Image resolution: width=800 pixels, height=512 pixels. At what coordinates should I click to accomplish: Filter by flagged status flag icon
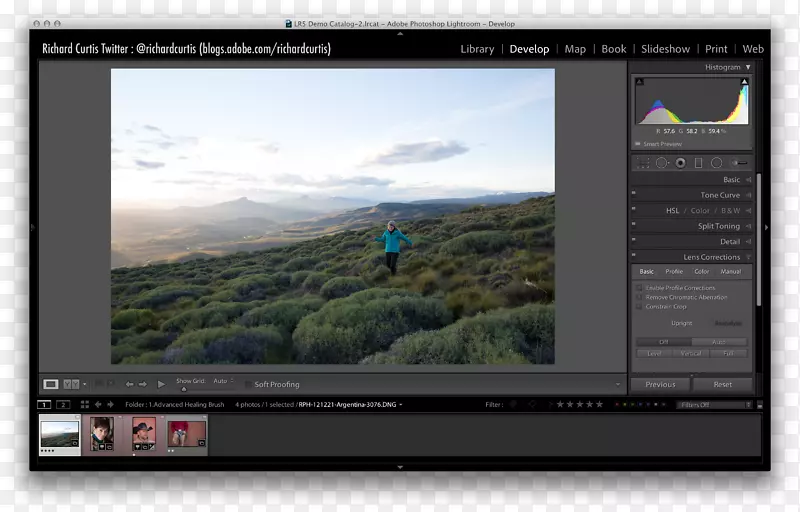pos(514,404)
